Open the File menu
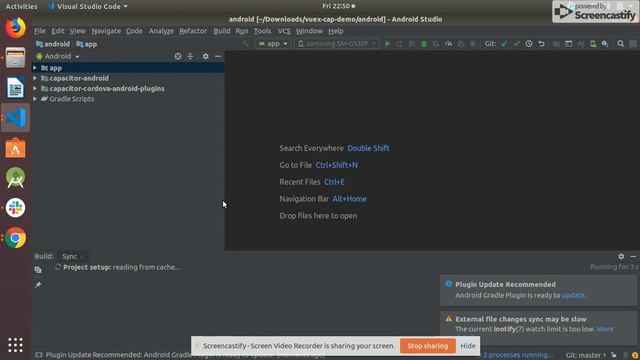 click(x=40, y=31)
